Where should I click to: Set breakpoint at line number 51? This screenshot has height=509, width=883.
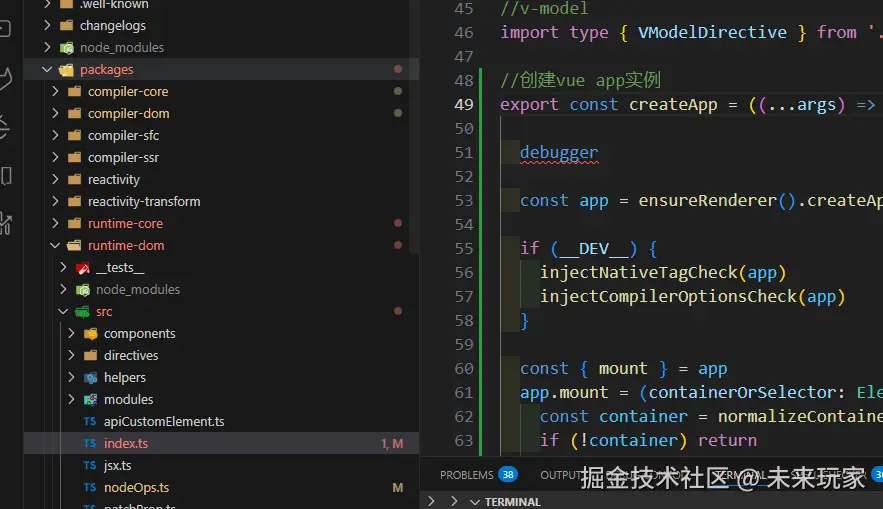coord(463,153)
